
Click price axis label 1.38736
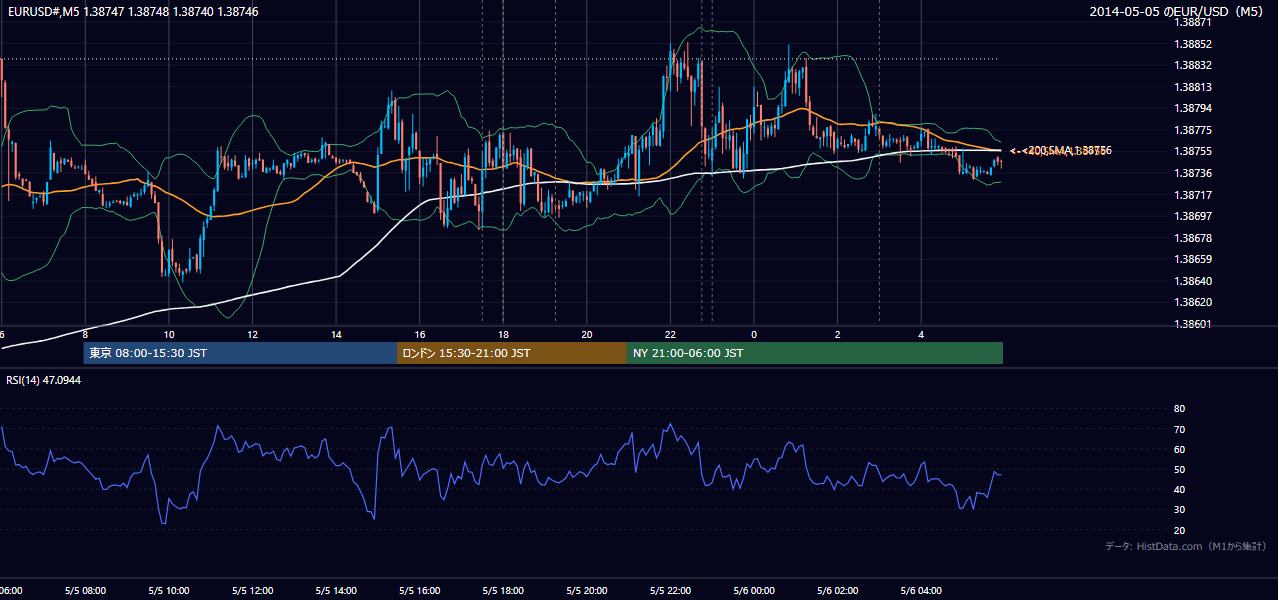click(1192, 173)
